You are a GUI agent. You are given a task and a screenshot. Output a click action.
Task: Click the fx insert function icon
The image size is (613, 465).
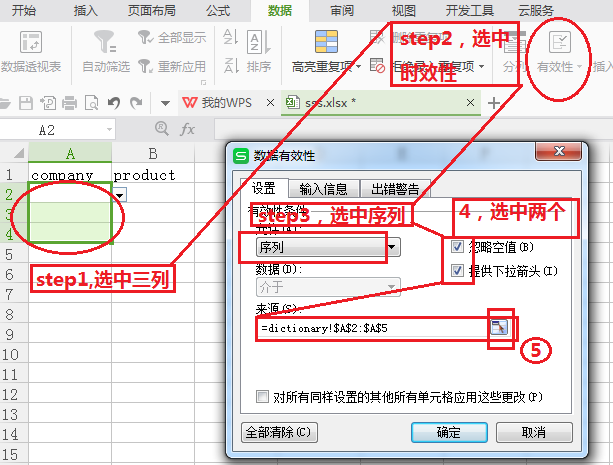pos(187,130)
